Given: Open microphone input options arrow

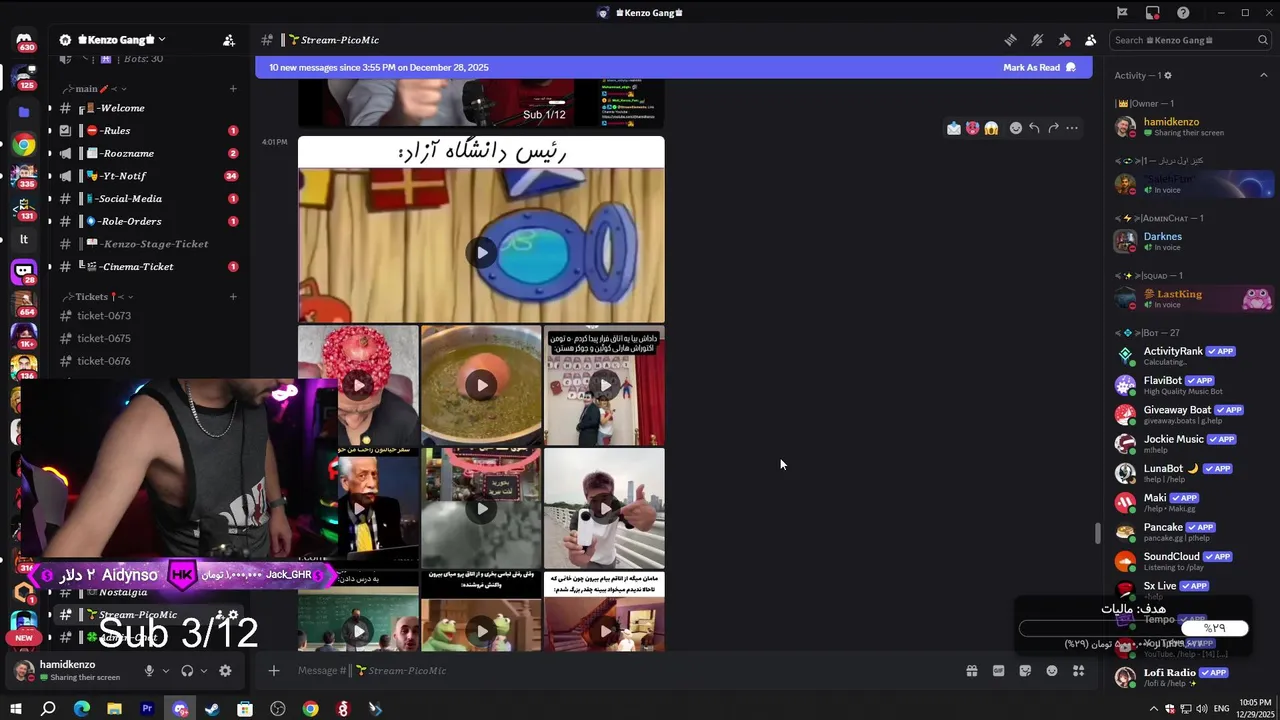Looking at the screenshot, I should tap(166, 671).
